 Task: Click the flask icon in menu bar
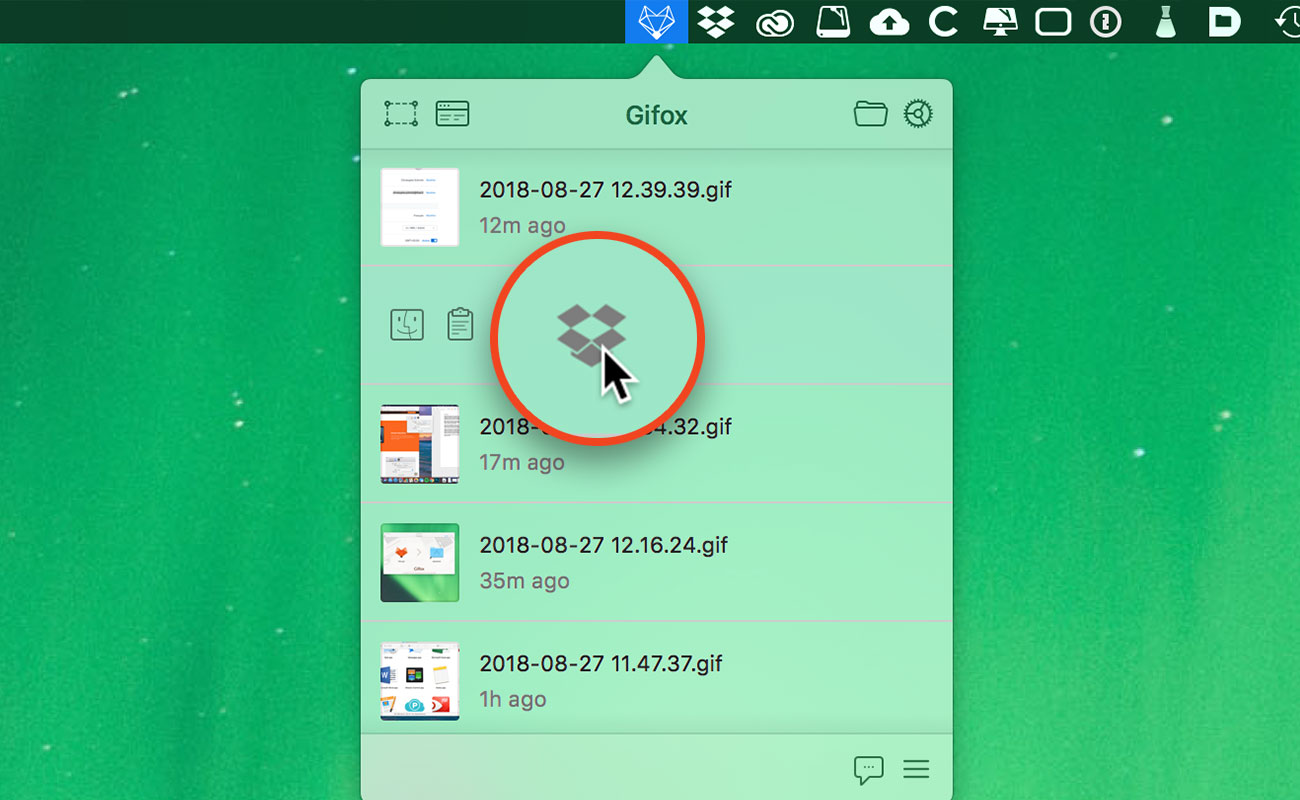click(x=1164, y=22)
